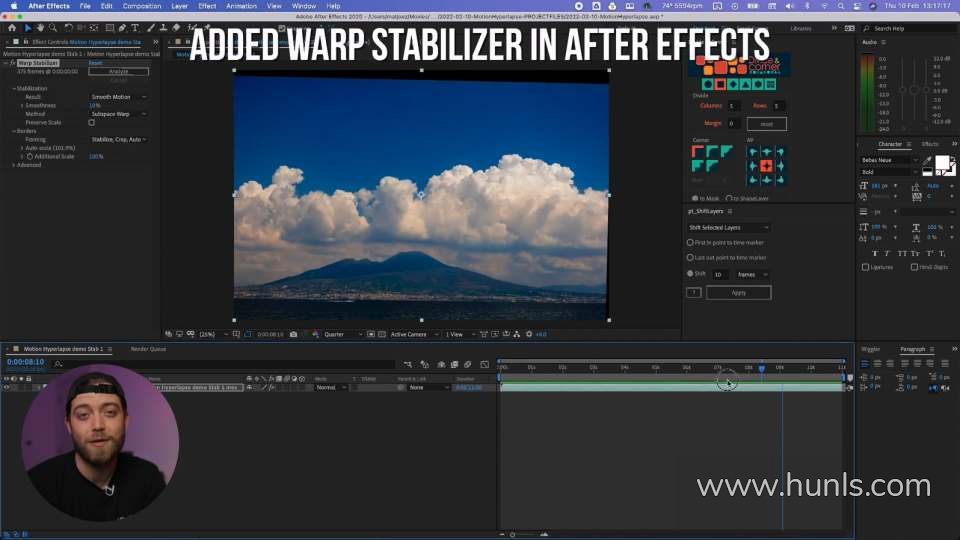This screenshot has height=540, width=960.
Task: Select the Shift radio button
Action: point(690,274)
